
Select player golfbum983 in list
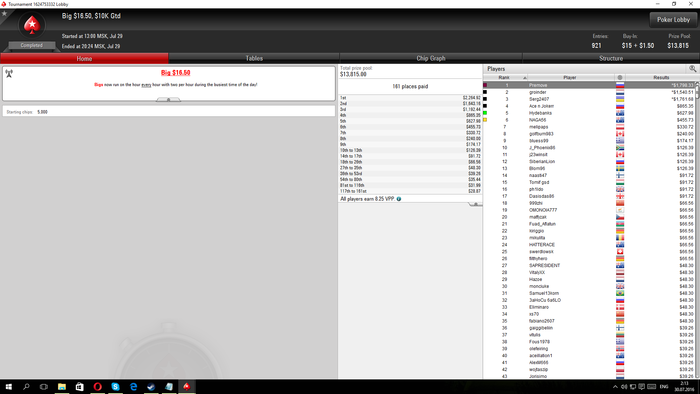point(589,134)
